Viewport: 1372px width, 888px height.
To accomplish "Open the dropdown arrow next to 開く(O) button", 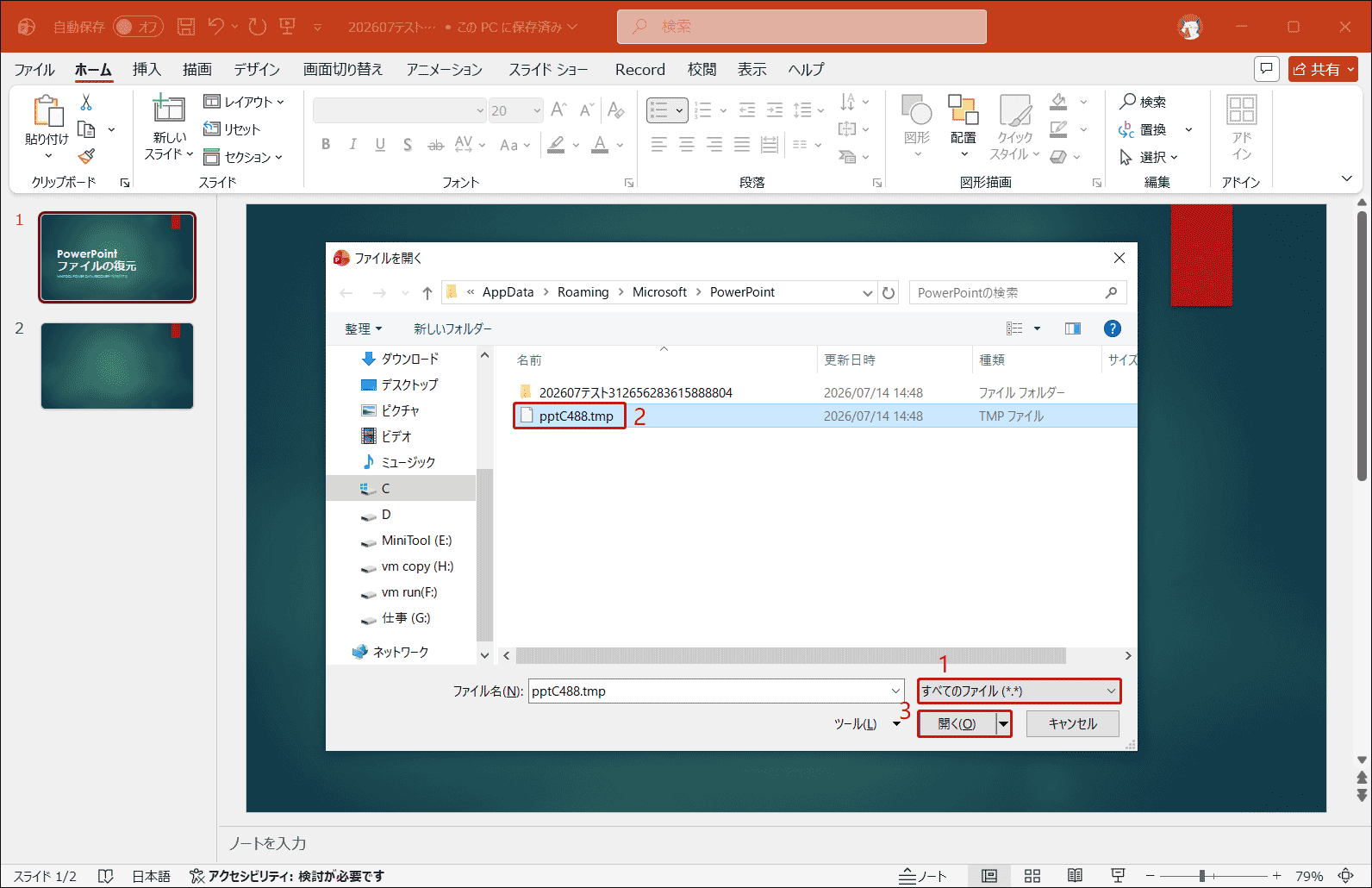I will (x=1003, y=724).
